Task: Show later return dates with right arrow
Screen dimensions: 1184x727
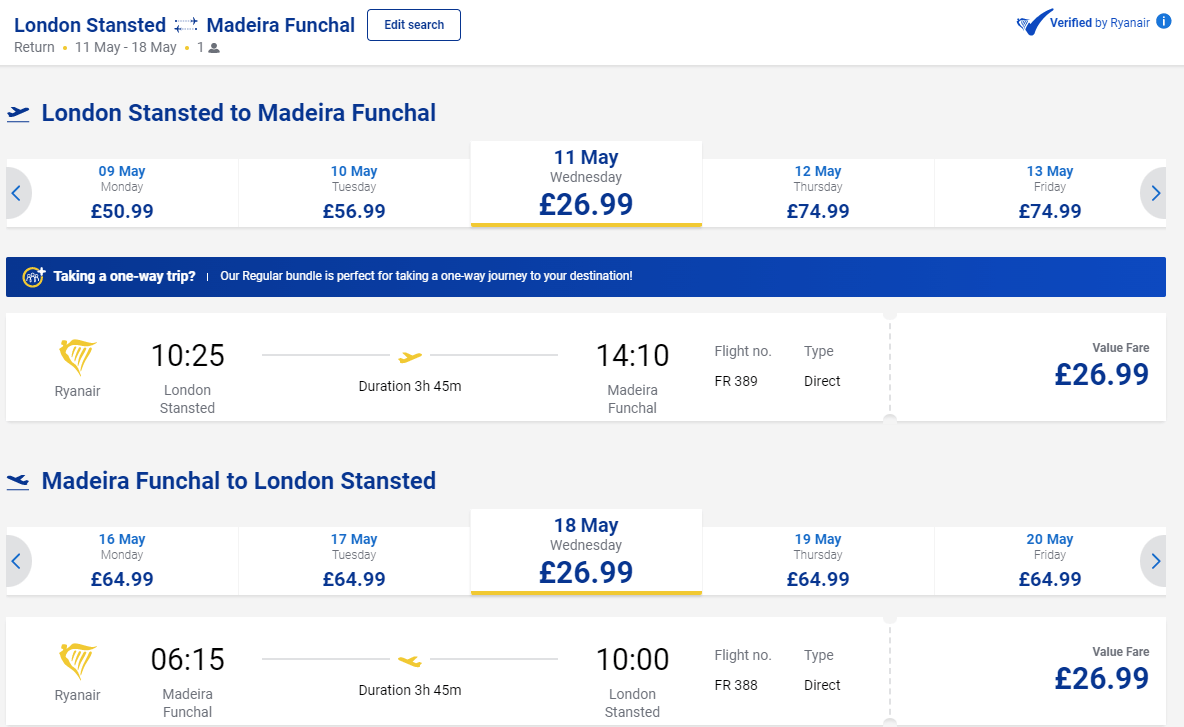Action: (1155, 561)
